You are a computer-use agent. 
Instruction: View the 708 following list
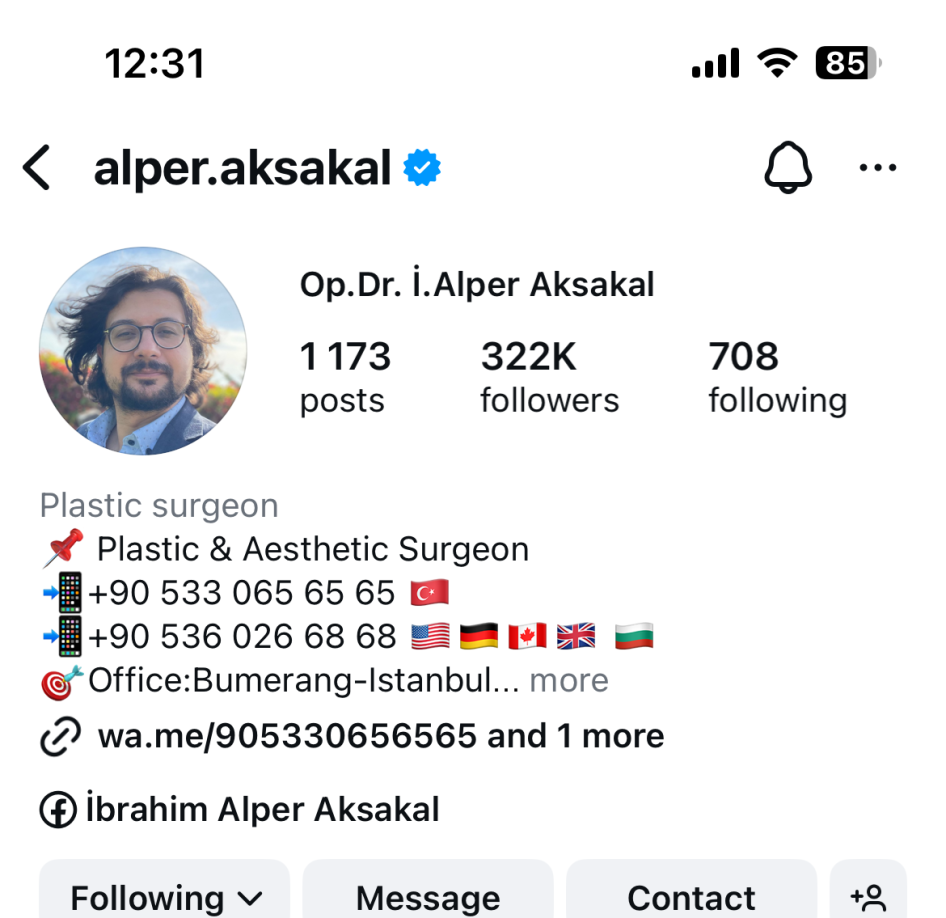coord(778,378)
